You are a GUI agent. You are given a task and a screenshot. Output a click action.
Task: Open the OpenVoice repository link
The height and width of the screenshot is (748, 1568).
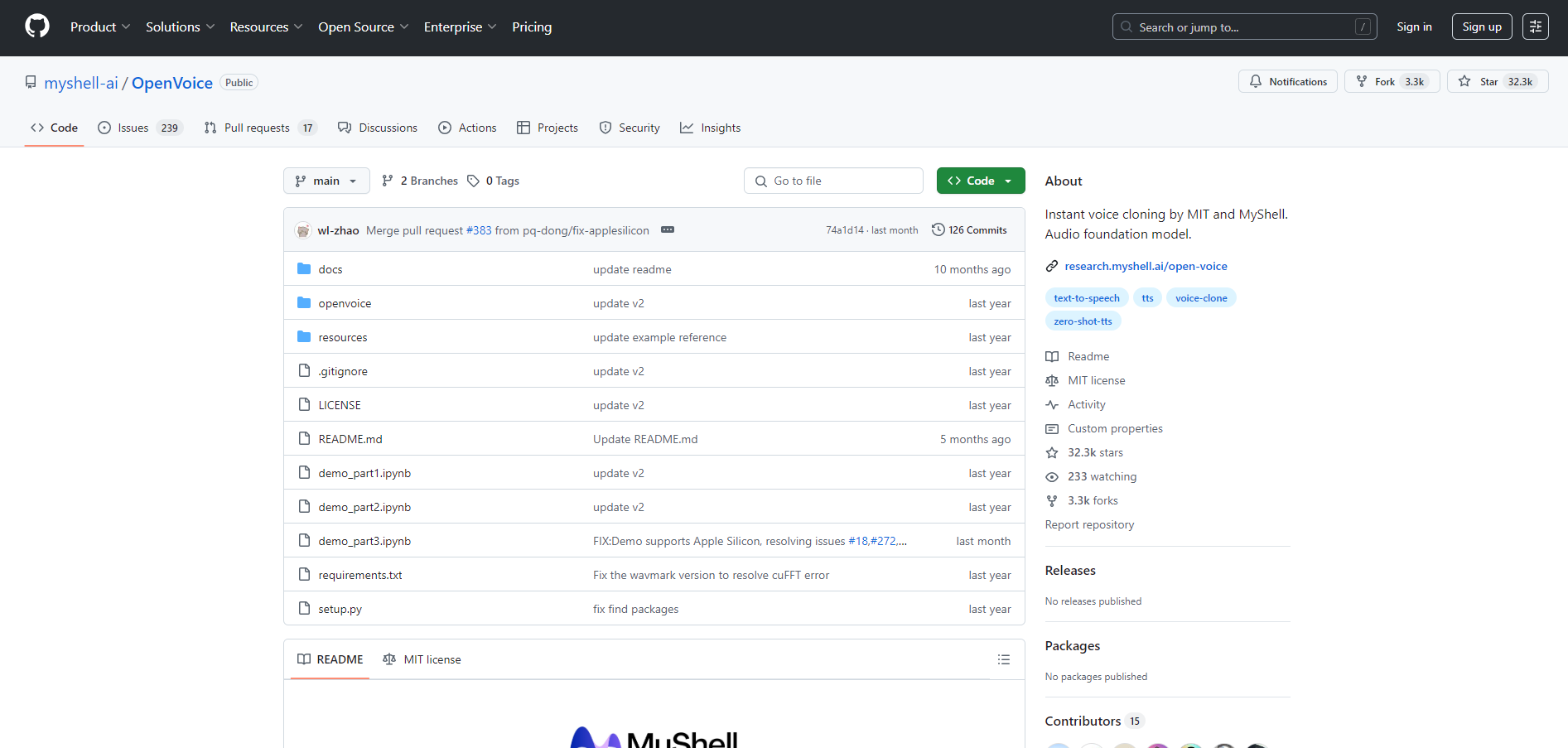(172, 83)
